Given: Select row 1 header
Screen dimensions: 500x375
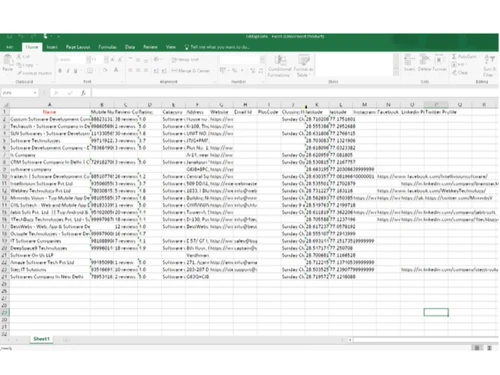Looking at the screenshot, I should click(5, 112).
